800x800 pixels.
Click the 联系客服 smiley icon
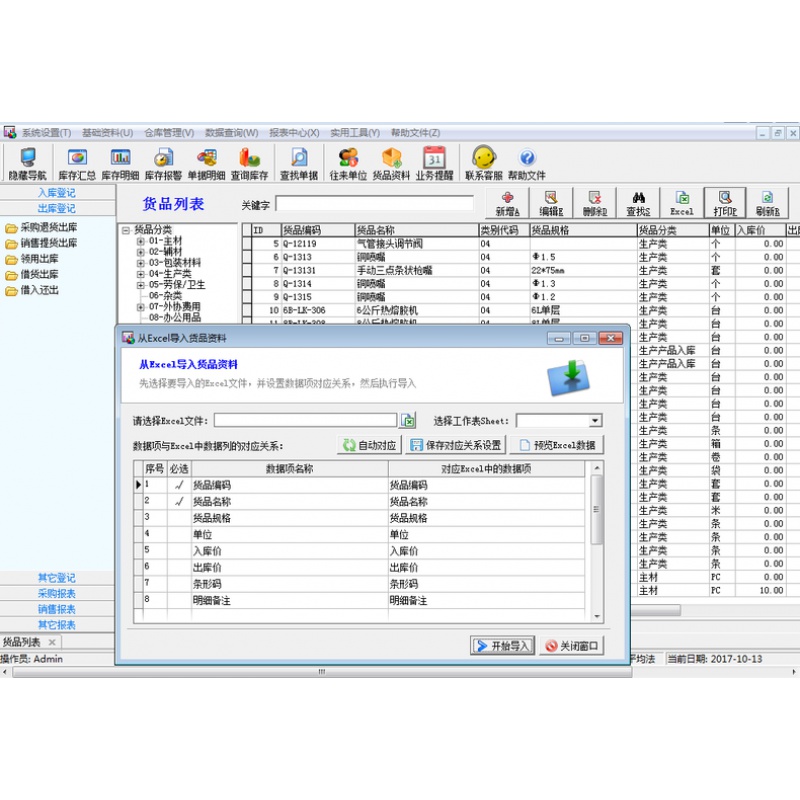(x=484, y=163)
